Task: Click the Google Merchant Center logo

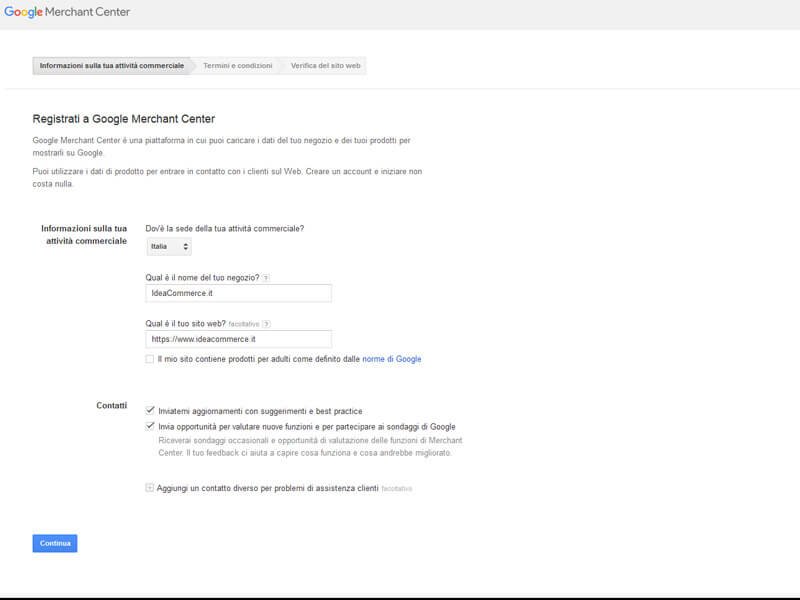Action: [67, 12]
